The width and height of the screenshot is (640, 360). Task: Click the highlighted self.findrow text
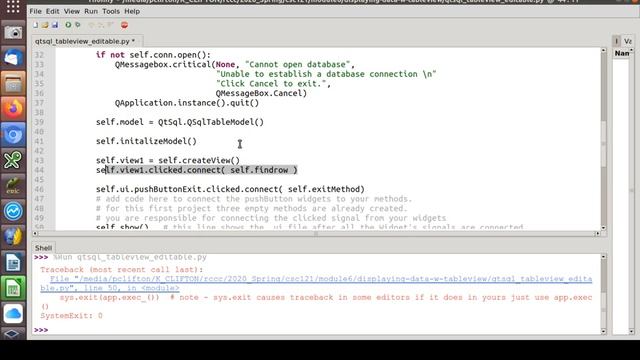[259, 170]
